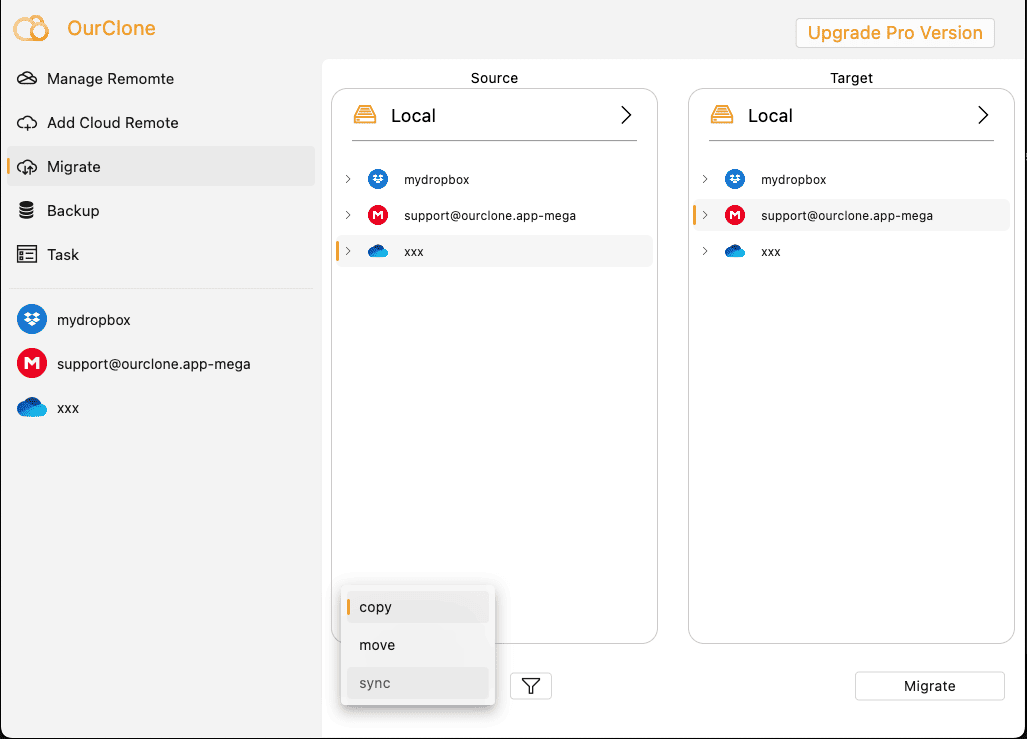The width and height of the screenshot is (1027, 739).
Task: Select support@ourclone.app-mega text in Source list
Action: click(x=490, y=216)
